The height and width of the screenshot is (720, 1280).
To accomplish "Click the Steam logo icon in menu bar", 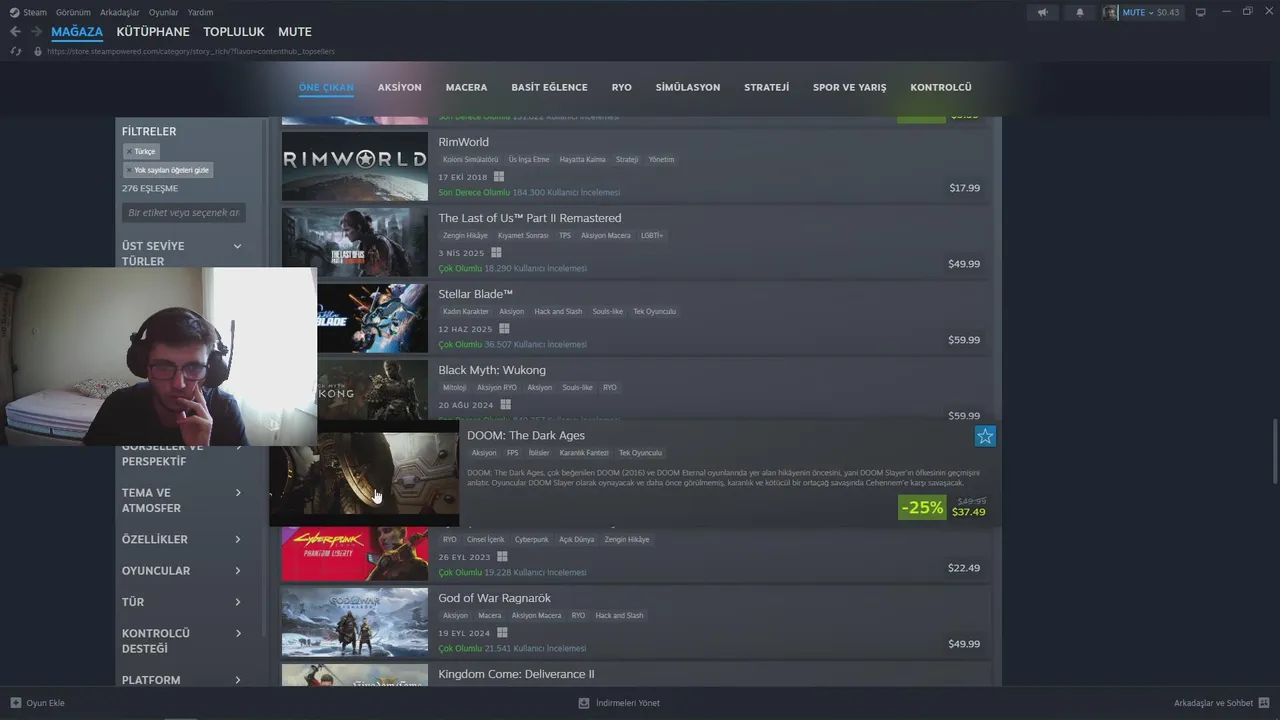I will coord(14,12).
